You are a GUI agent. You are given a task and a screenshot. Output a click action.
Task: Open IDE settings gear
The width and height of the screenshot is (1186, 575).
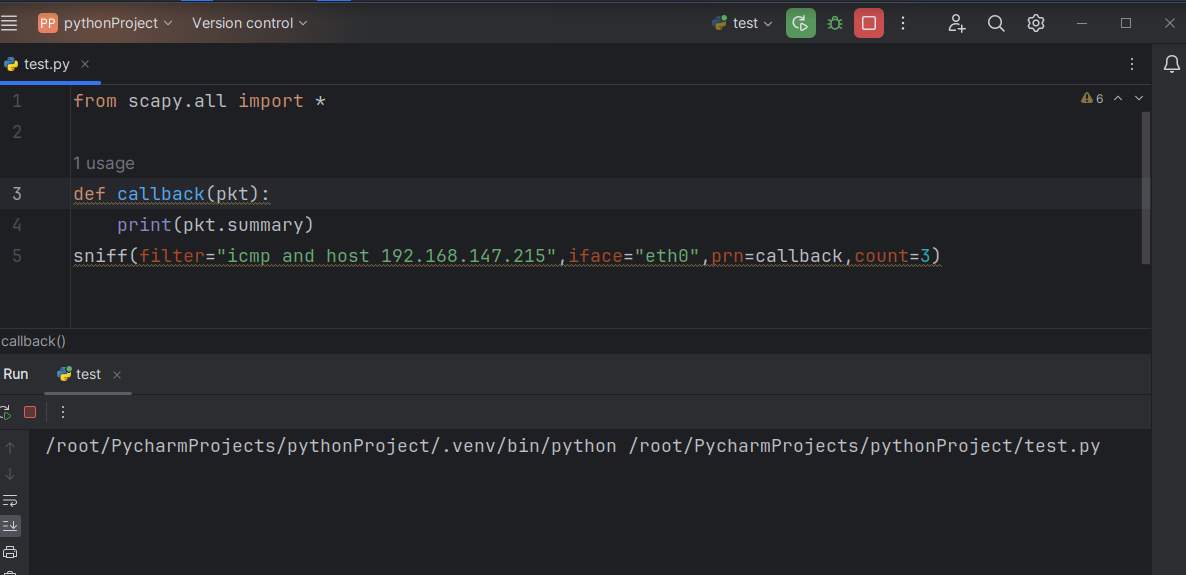click(x=1035, y=23)
